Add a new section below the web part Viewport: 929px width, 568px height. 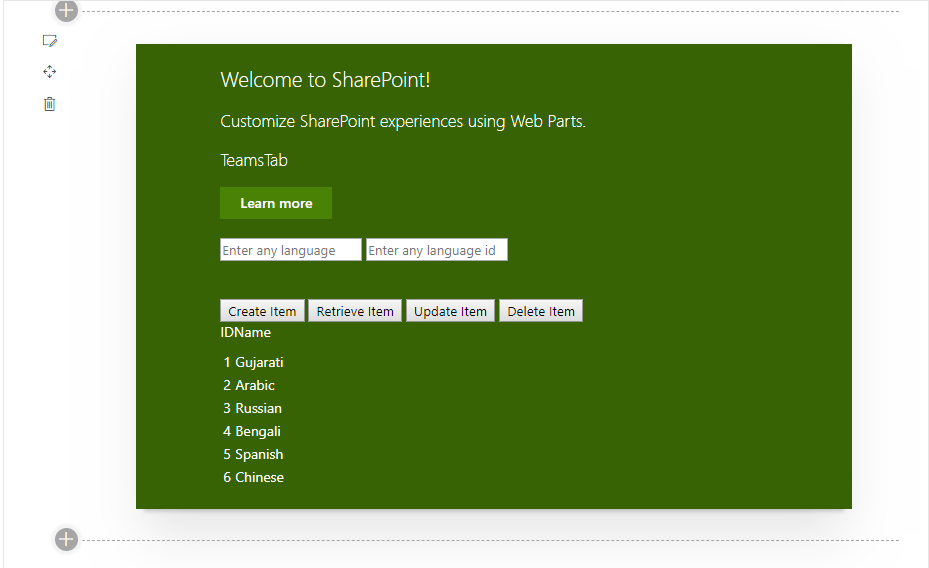(x=66, y=539)
